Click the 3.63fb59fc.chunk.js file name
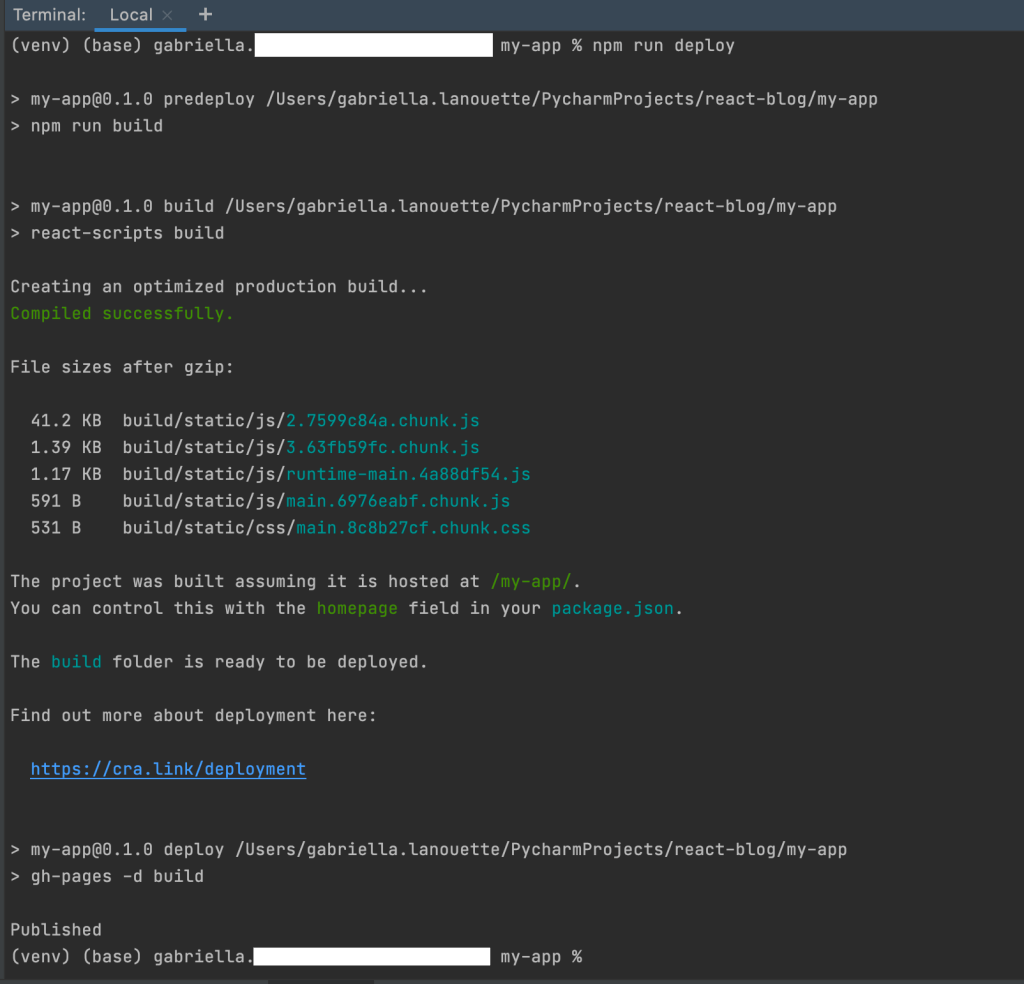 click(383, 447)
